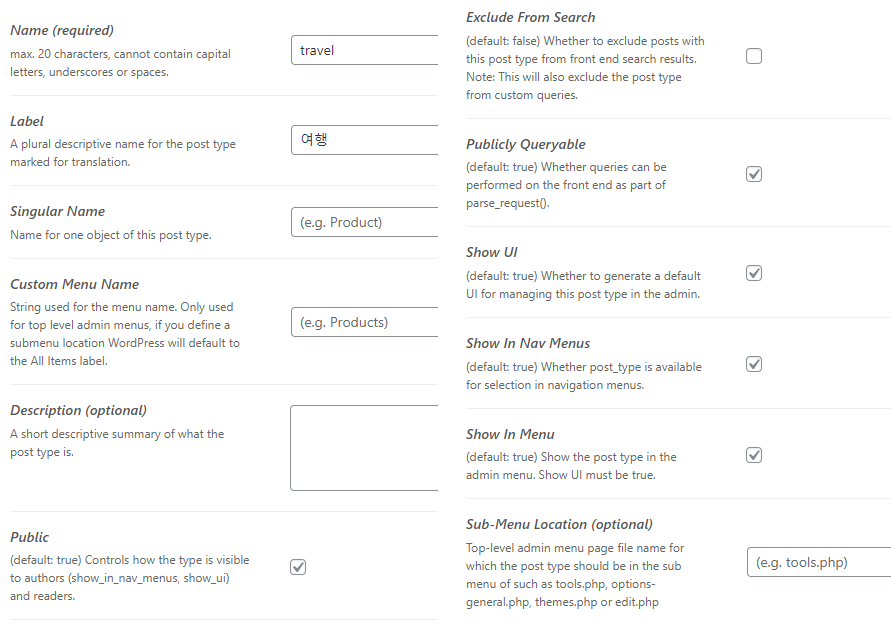The height and width of the screenshot is (634, 891).
Task: Enable the Exclude From Search checkbox
Action: pos(753,56)
